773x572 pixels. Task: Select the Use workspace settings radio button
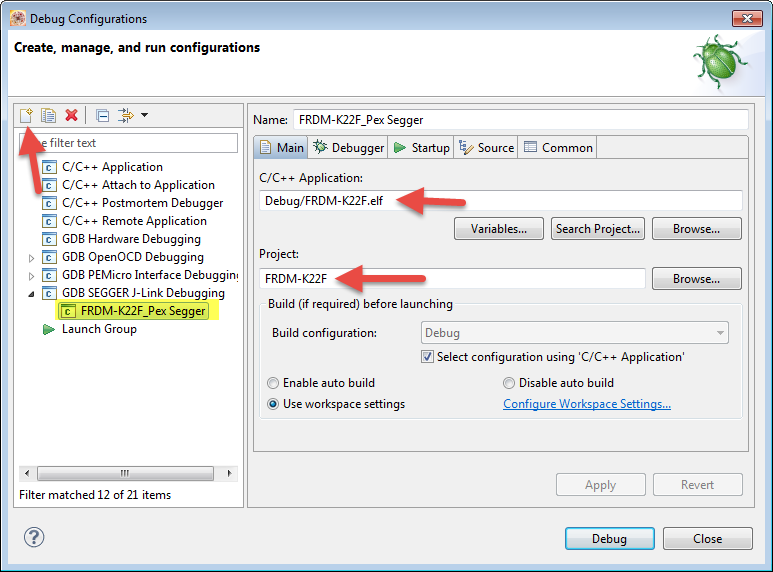click(273, 404)
